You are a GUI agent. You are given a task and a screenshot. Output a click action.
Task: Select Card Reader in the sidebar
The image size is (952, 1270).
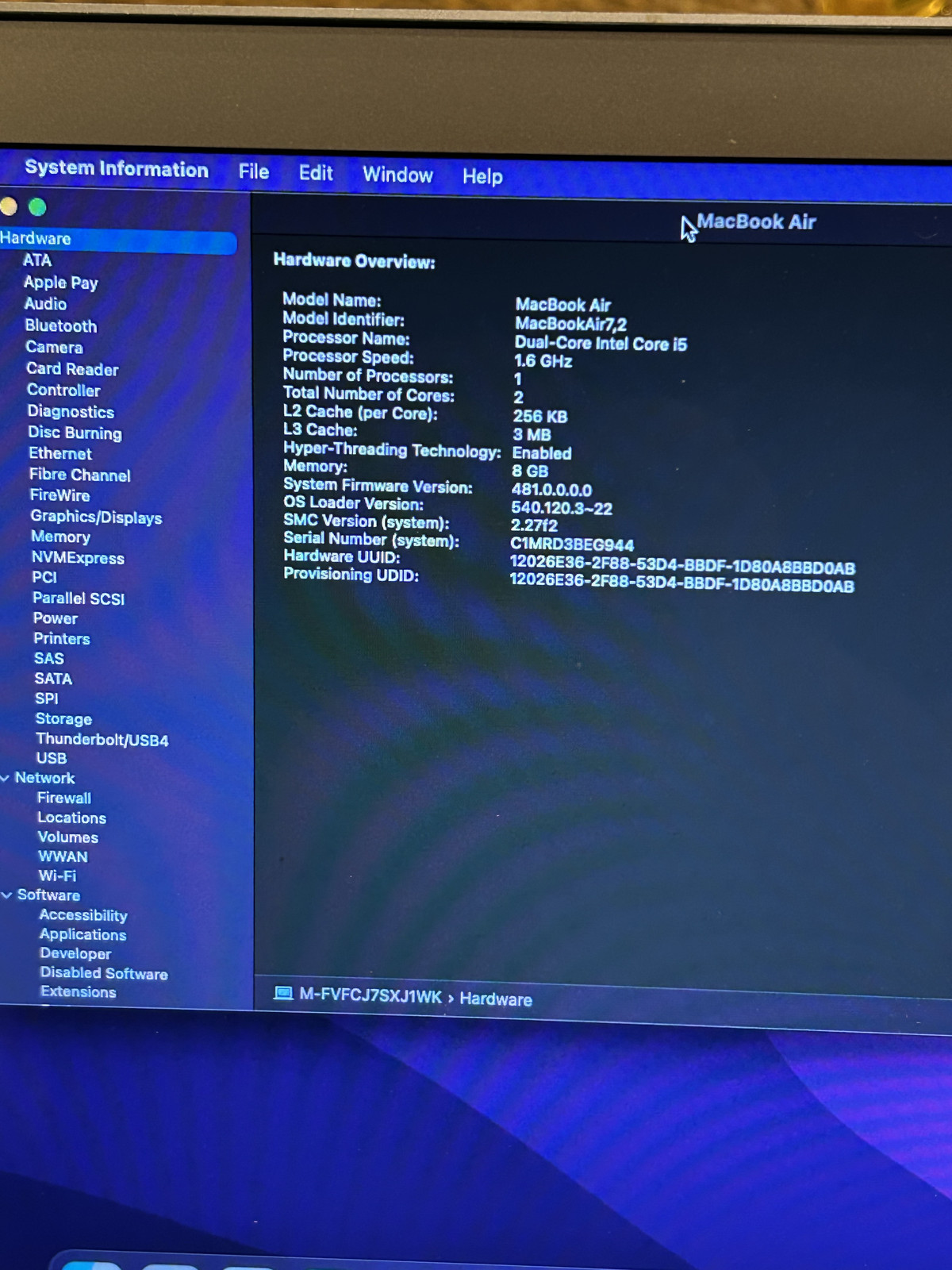(x=72, y=369)
